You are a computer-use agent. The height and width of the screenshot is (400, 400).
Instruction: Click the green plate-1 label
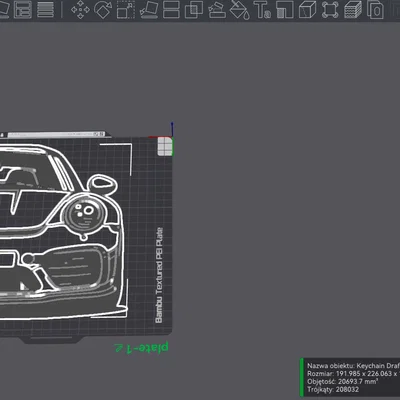tap(141, 348)
